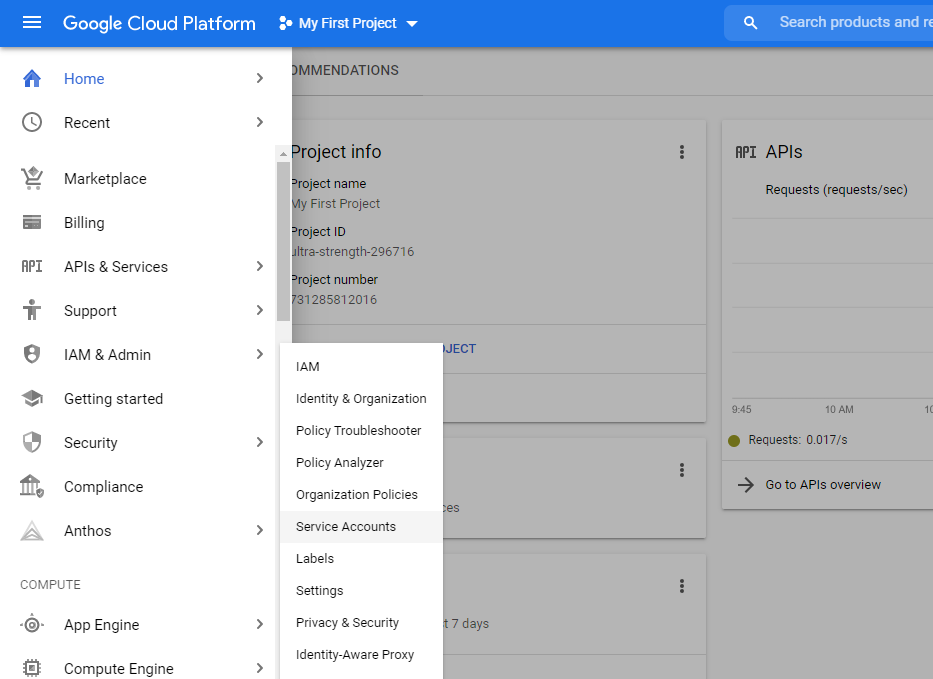Select Labels submenu item

(x=361, y=559)
